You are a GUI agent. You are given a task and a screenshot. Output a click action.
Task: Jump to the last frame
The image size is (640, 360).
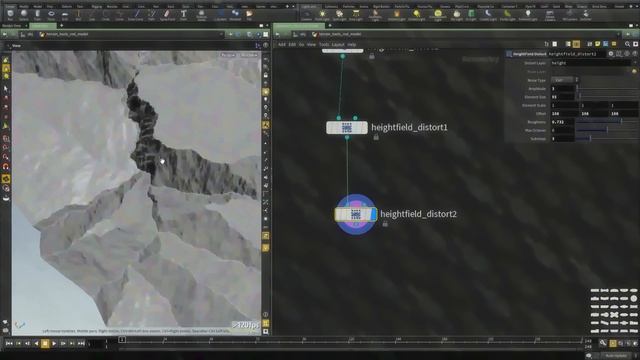81,344
